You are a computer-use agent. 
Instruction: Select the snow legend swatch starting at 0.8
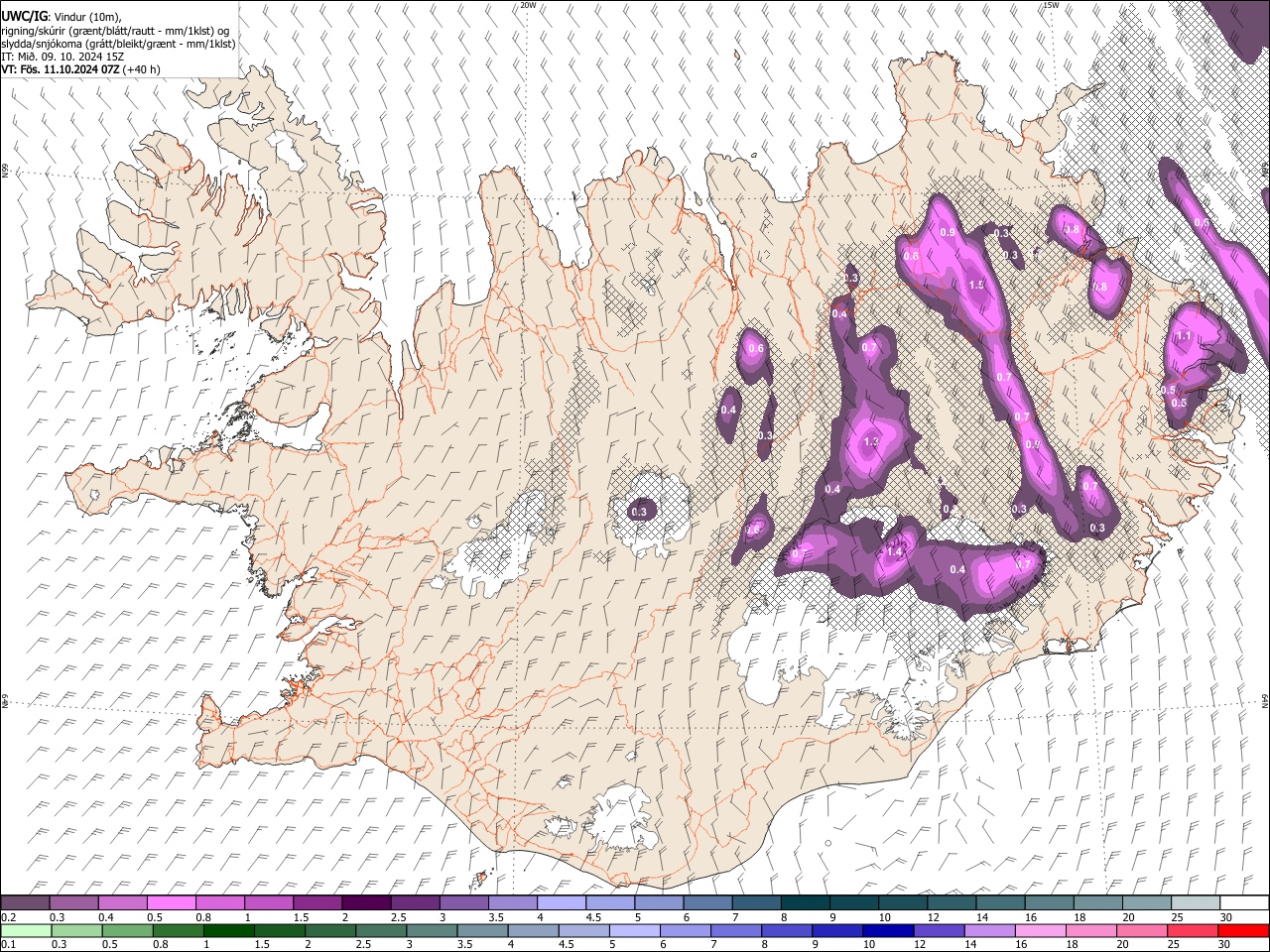pos(219,903)
